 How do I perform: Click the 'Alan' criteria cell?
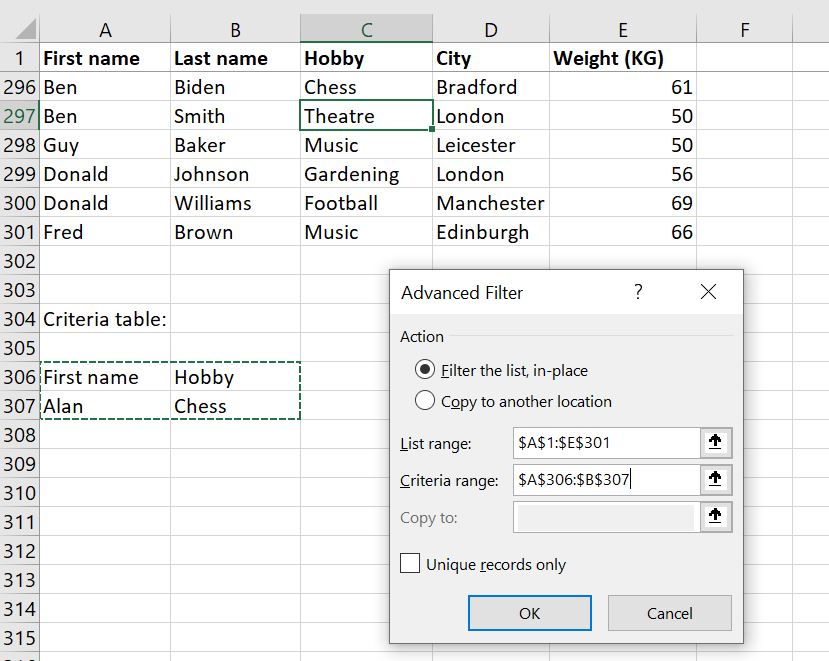point(105,406)
